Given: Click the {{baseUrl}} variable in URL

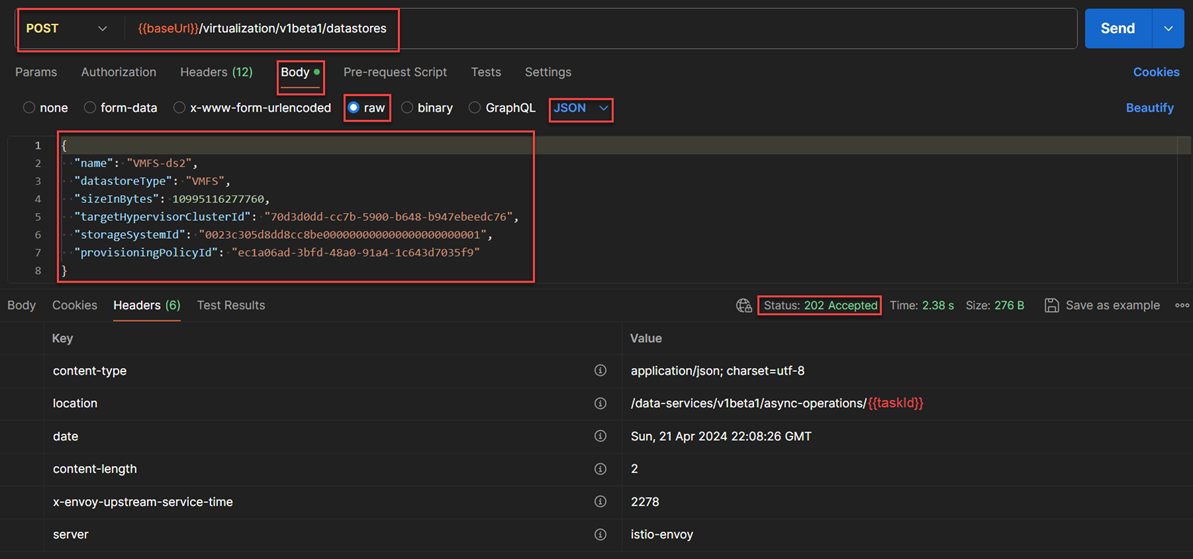Looking at the screenshot, I should (167, 29).
